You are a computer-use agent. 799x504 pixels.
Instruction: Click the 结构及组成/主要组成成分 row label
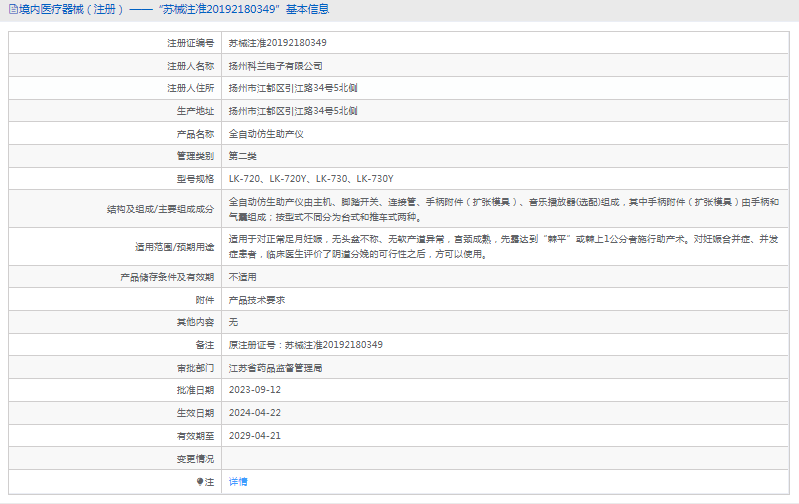[160, 209]
